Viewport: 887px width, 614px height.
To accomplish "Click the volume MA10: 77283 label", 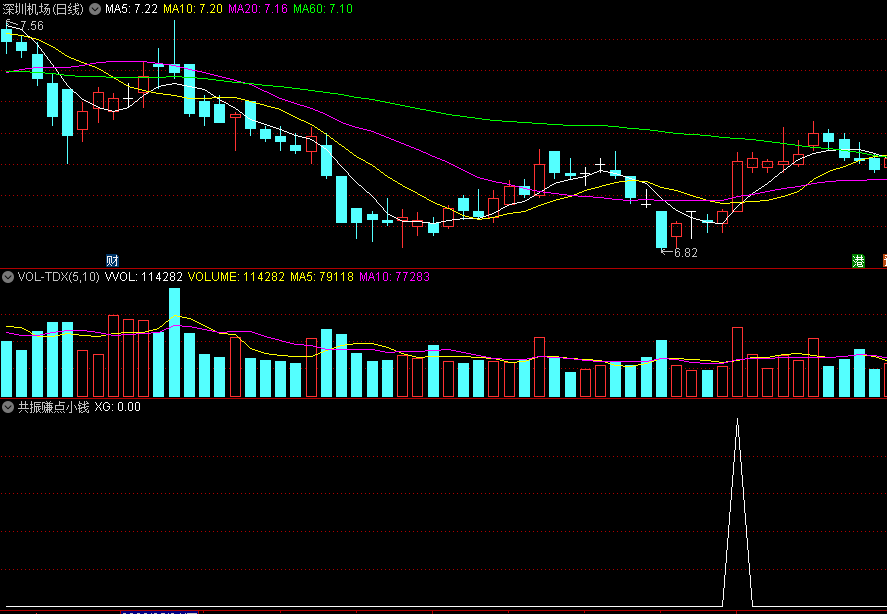I will (x=394, y=277).
